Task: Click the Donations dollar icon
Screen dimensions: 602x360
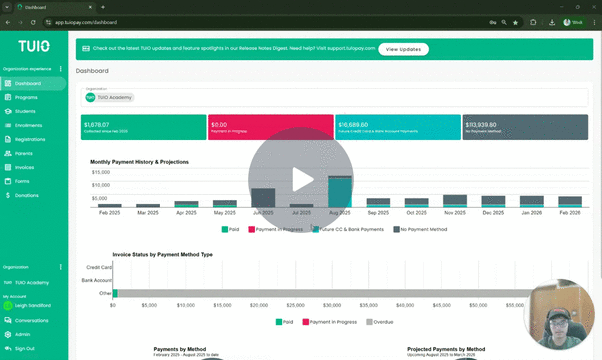Action: [8, 195]
